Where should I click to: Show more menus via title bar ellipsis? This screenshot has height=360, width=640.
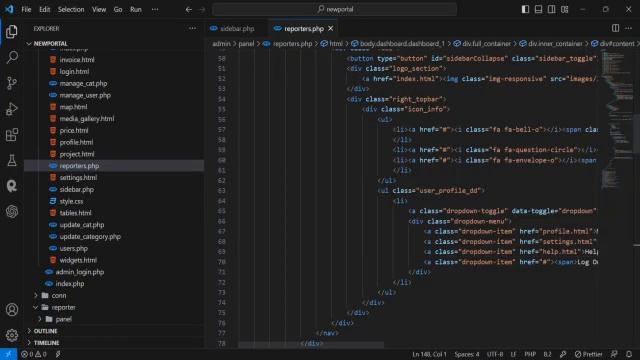[x=155, y=9]
